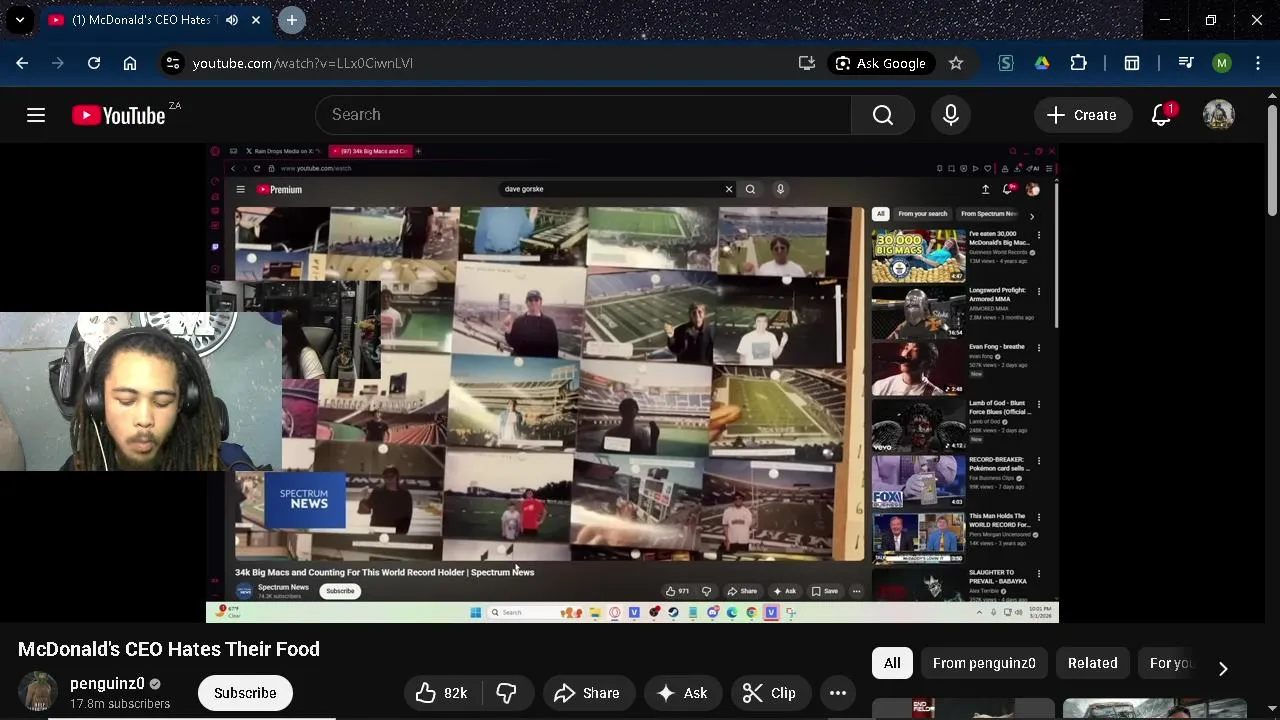Image resolution: width=1280 pixels, height=720 pixels.
Task: Click the video title McDonald's CEO Hates Their Food
Action: (169, 649)
